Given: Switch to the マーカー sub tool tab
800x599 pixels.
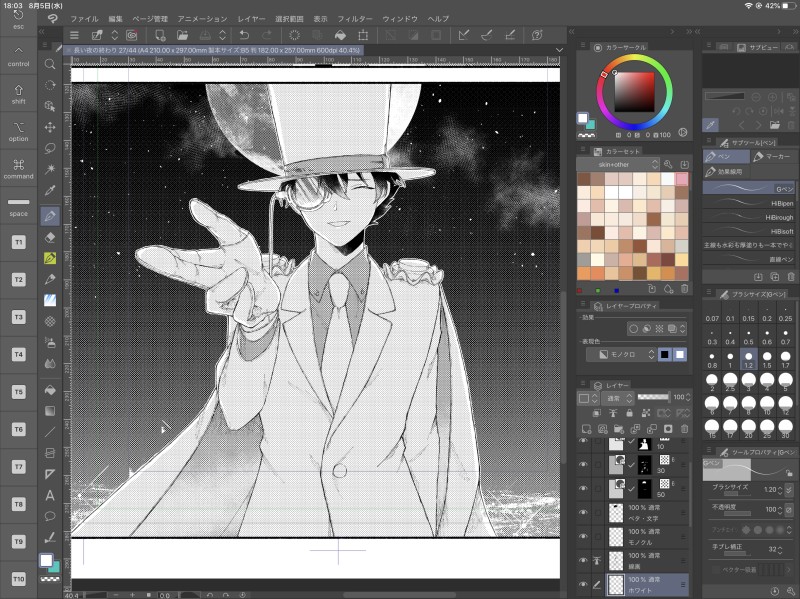Looking at the screenshot, I should [773, 157].
